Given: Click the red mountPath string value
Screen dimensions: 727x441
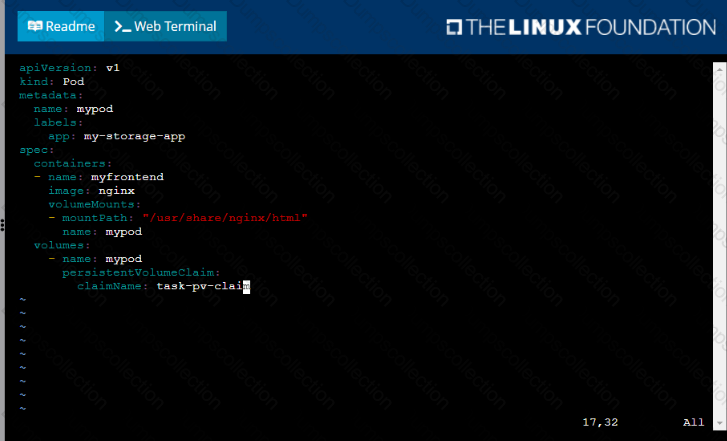Looking at the screenshot, I should pos(225,217).
